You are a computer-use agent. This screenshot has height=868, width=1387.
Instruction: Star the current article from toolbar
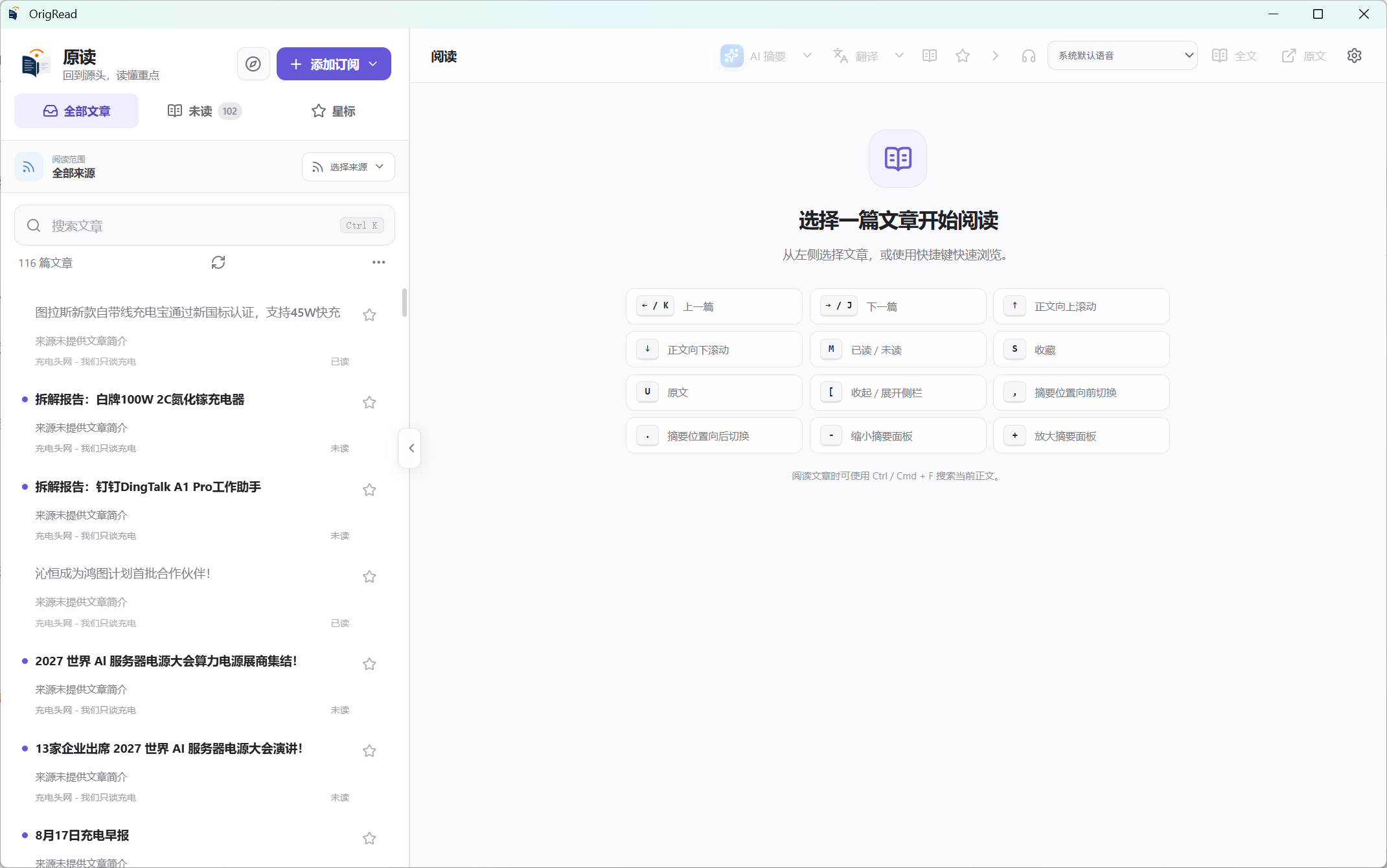click(963, 56)
